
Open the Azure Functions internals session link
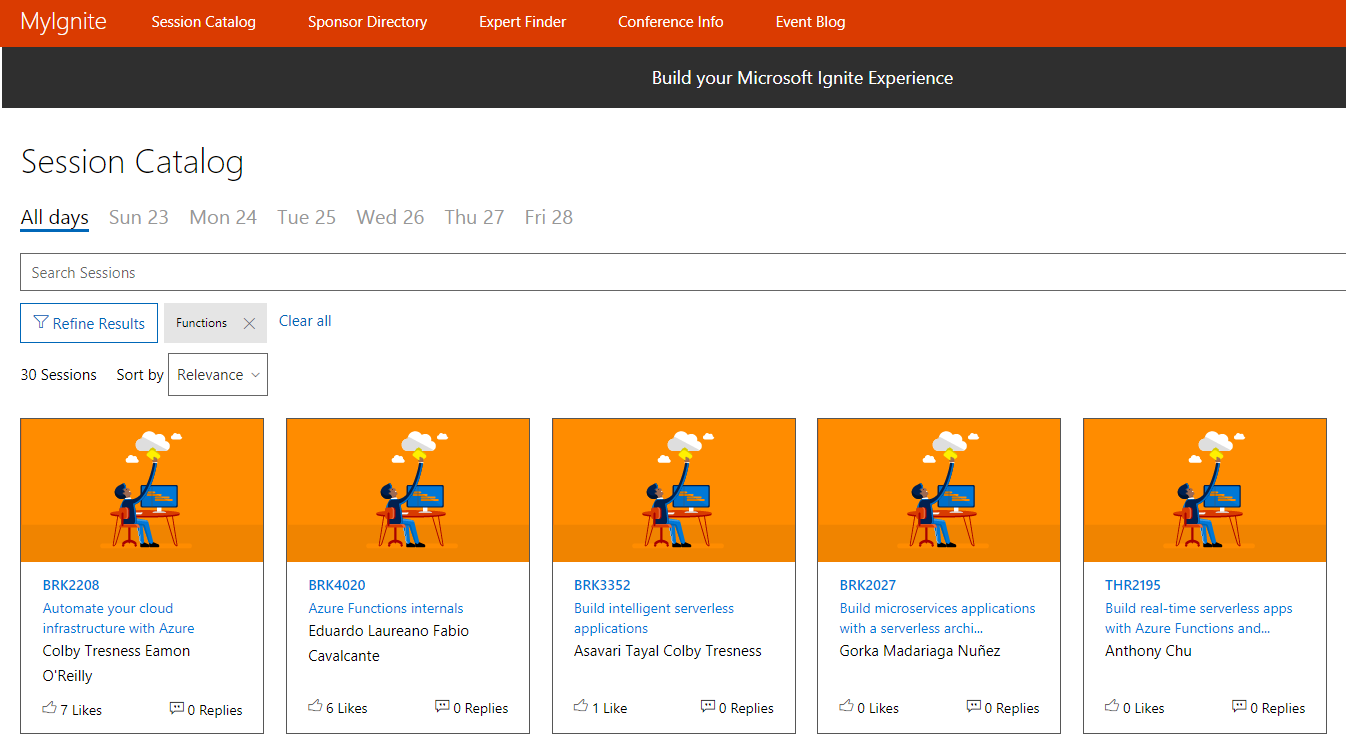(x=386, y=608)
